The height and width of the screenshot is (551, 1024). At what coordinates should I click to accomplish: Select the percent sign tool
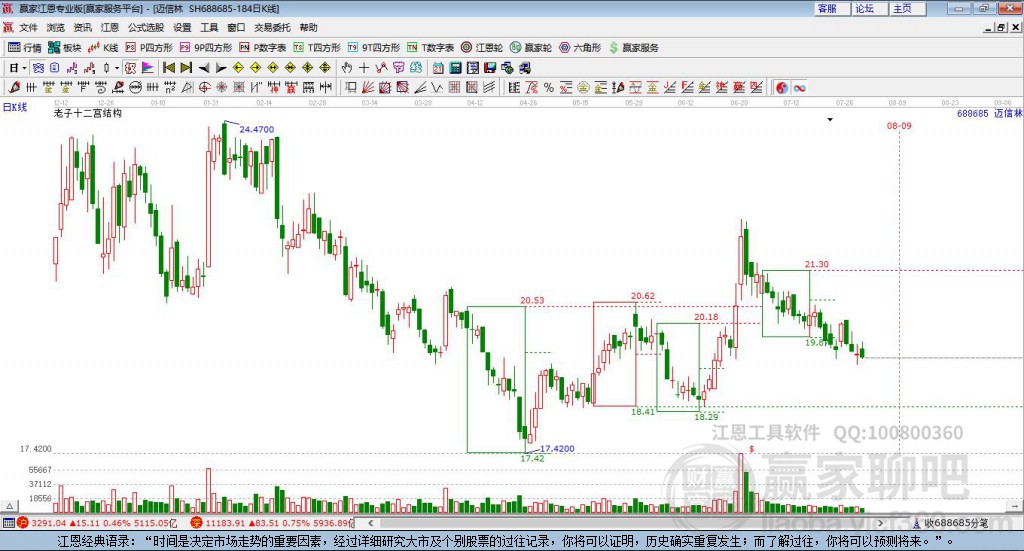[x=549, y=87]
